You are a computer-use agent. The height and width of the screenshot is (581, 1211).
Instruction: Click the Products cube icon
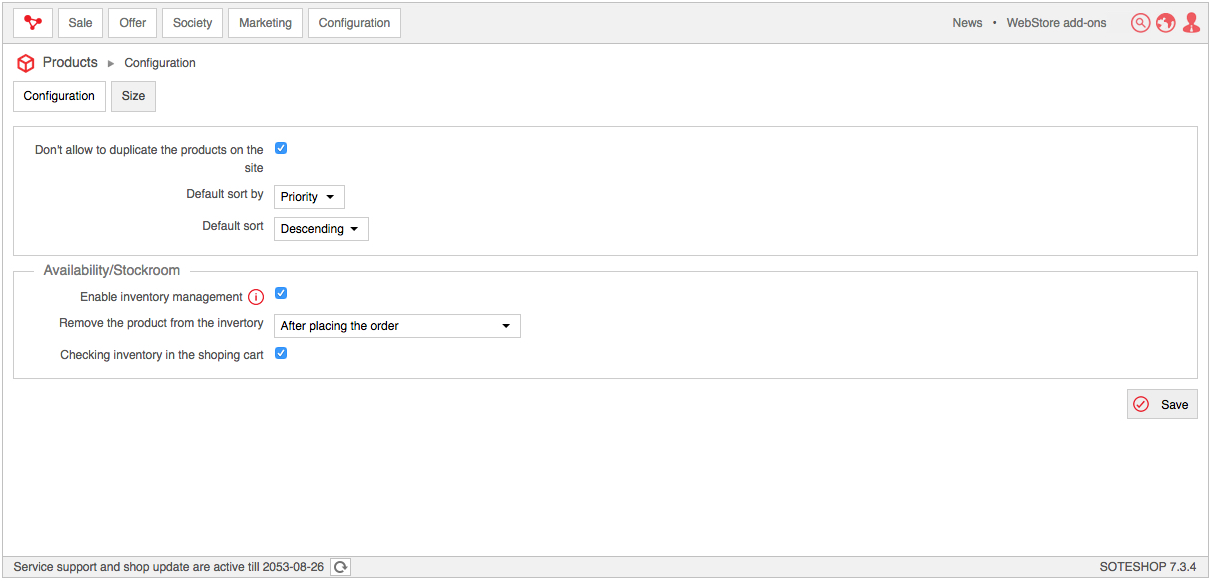point(26,63)
